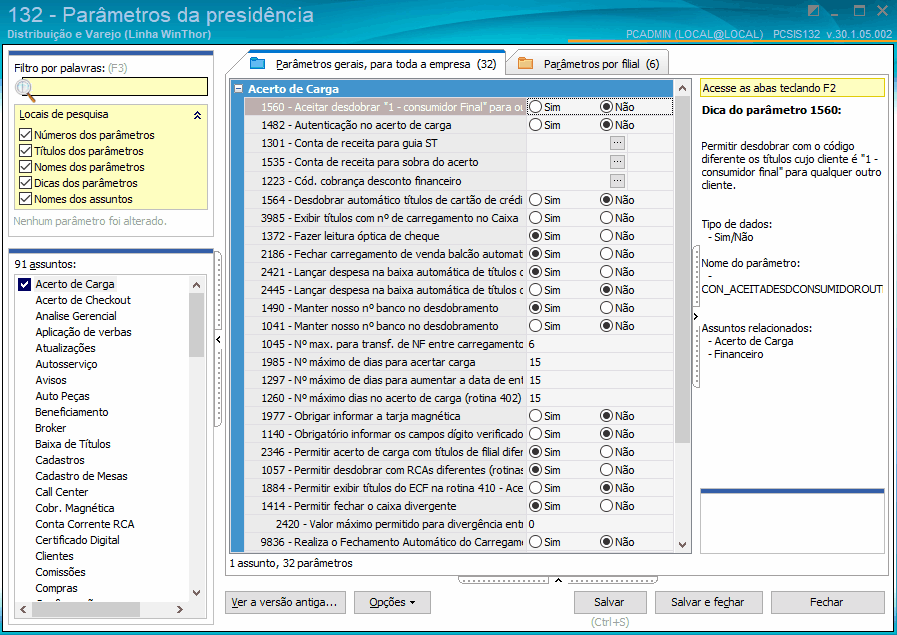The image size is (897, 635).
Task: Open lookup for 1223 Cód. cobrança desconto financeiro
Action: [617, 181]
